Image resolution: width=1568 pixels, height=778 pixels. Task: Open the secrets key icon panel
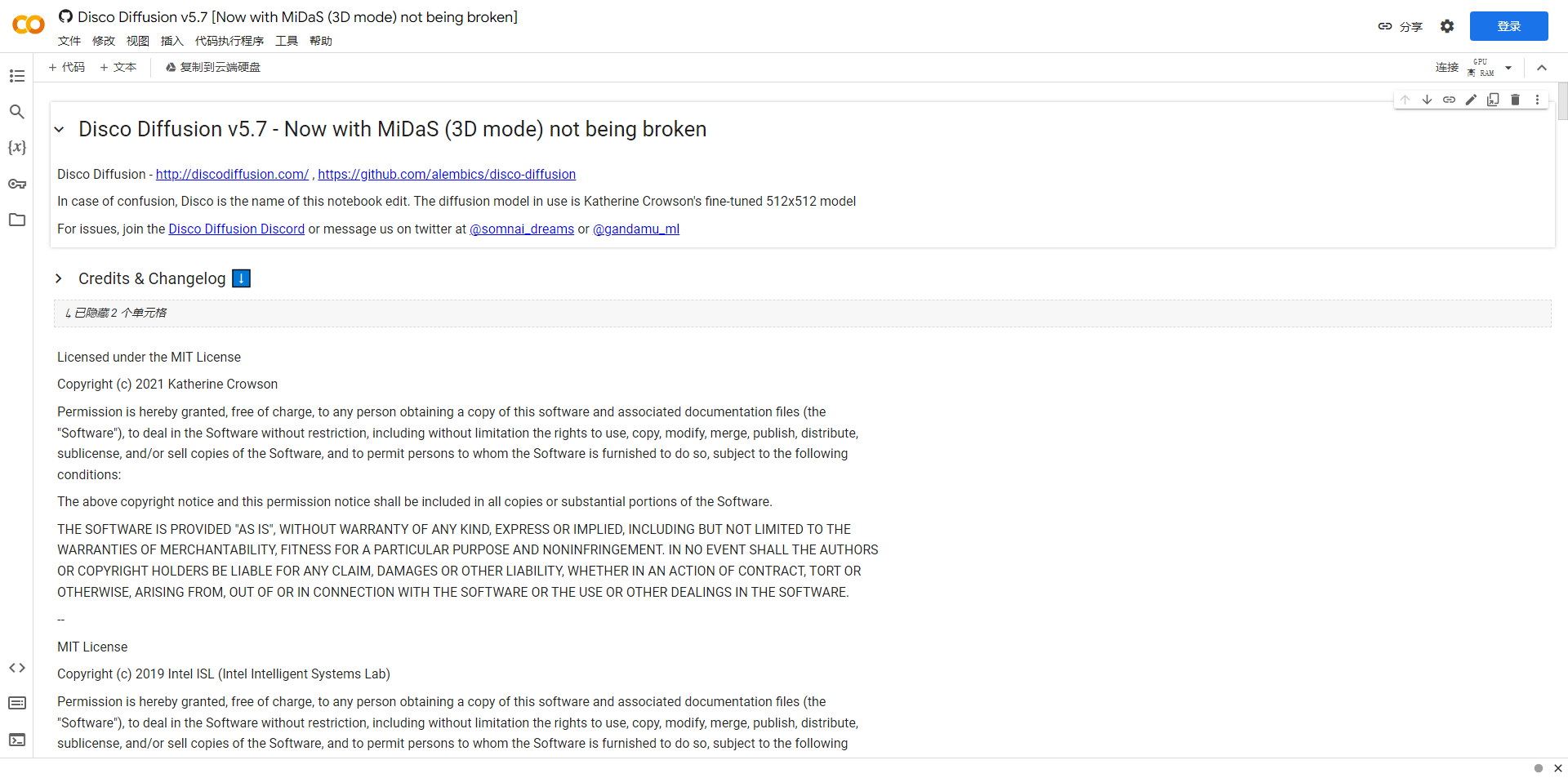(x=17, y=184)
